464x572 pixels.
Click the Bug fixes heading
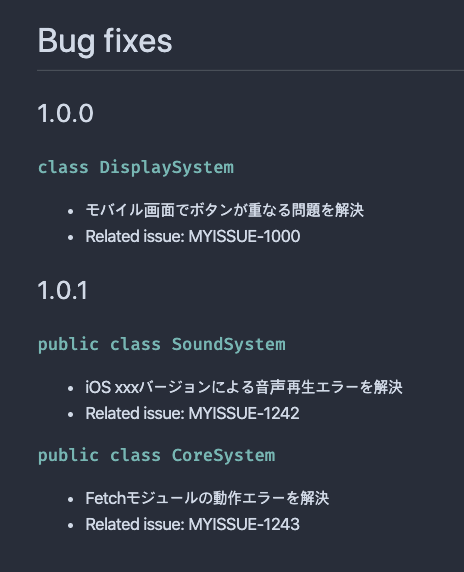point(105,41)
